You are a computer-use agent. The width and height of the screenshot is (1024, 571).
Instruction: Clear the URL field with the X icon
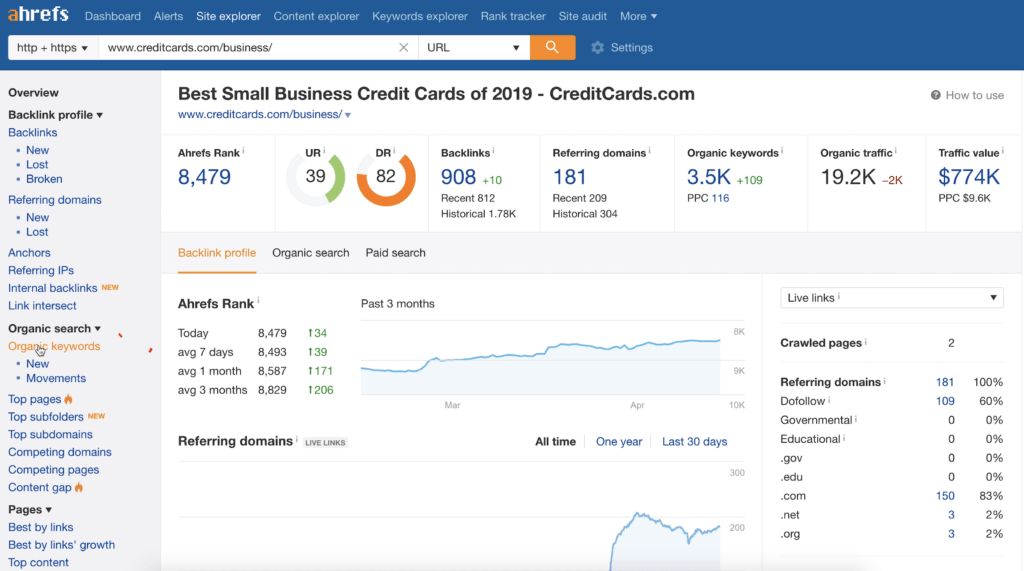tap(404, 47)
